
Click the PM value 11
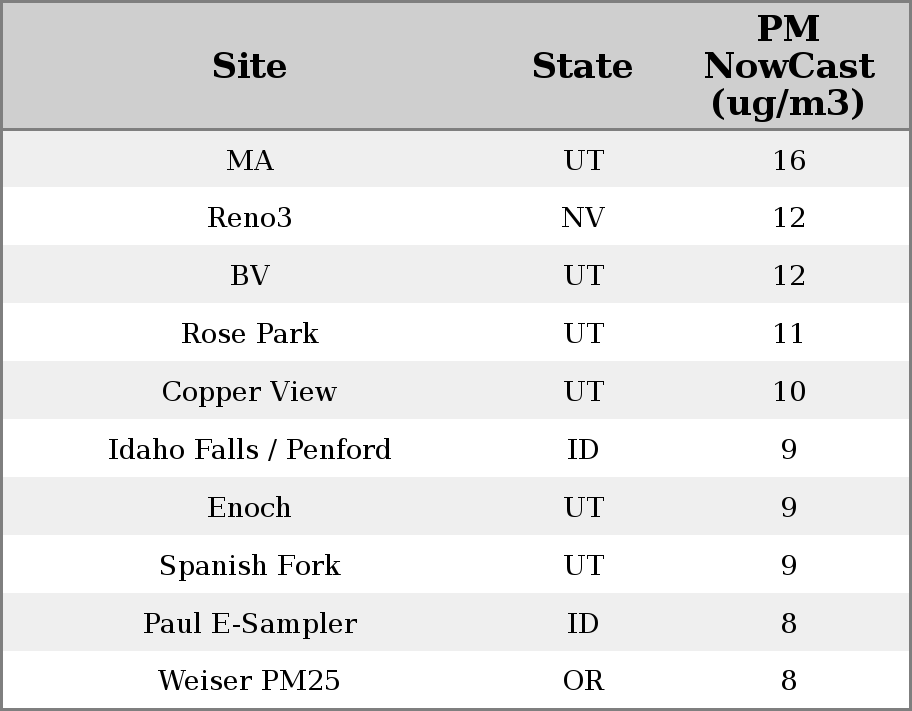point(788,334)
